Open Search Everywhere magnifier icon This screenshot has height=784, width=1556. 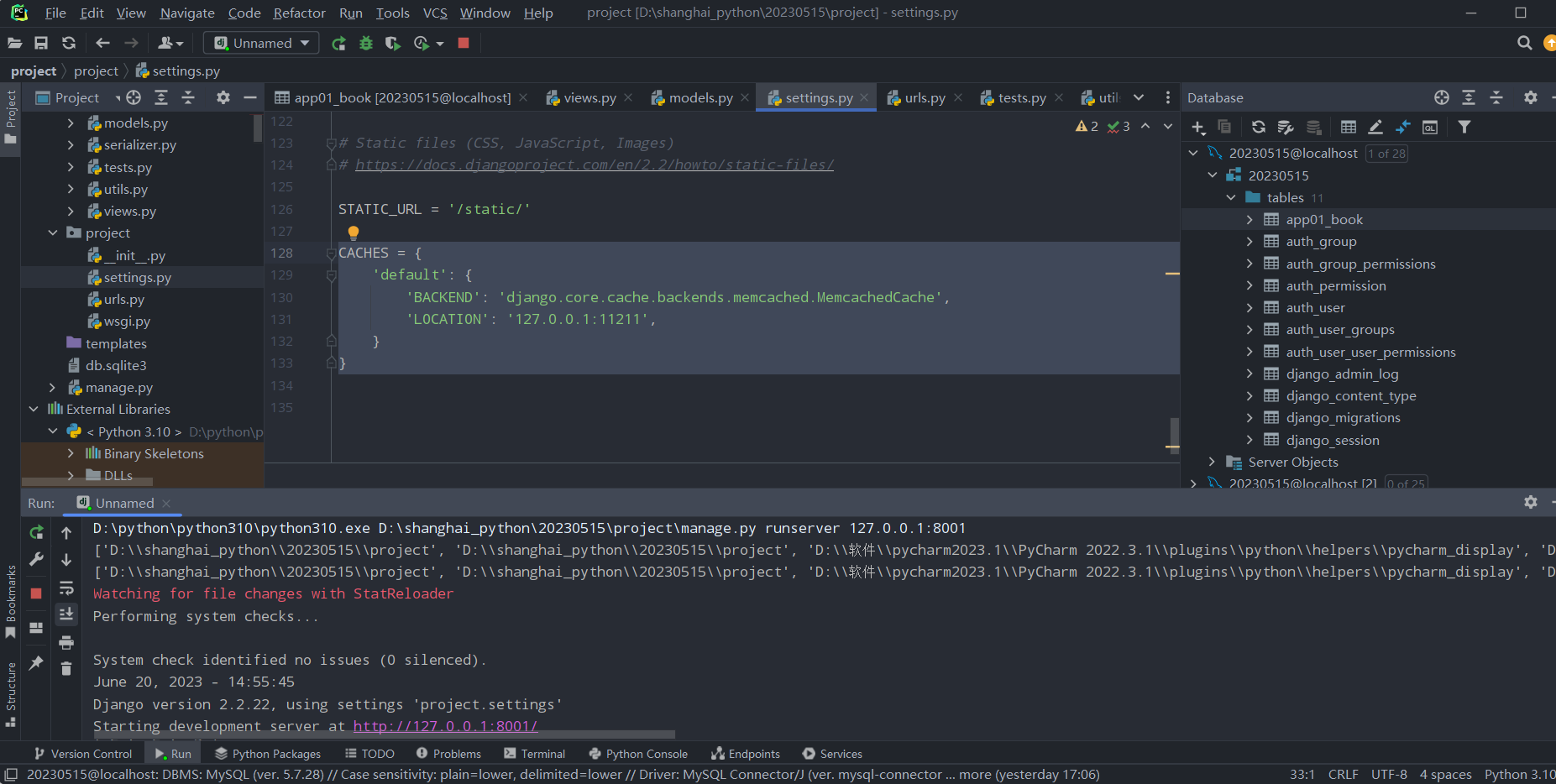[x=1525, y=43]
